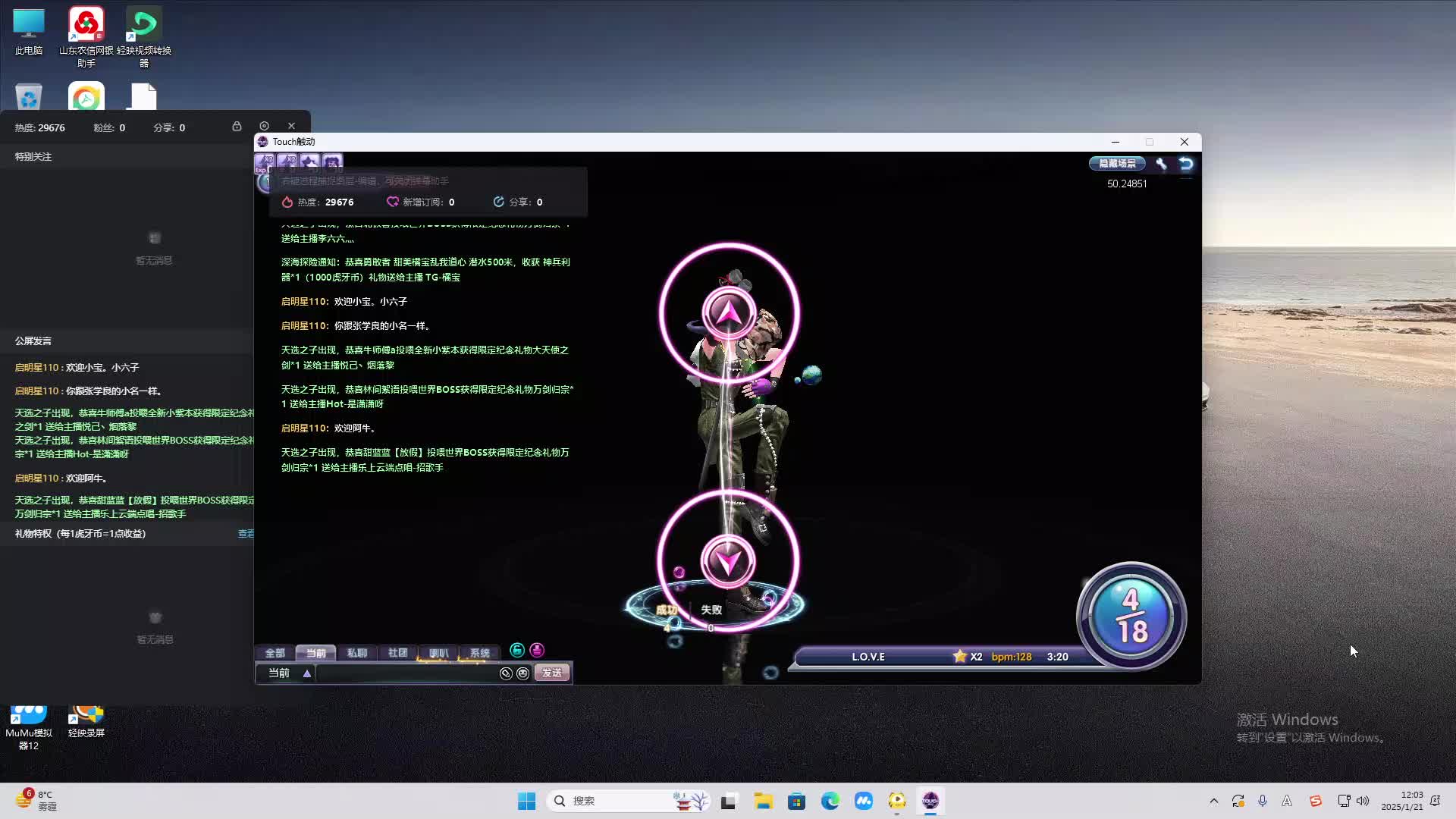Image resolution: width=1456 pixels, height=819 pixels.
Task: Hit the pink up-arrow rhythm note
Action: point(729,312)
